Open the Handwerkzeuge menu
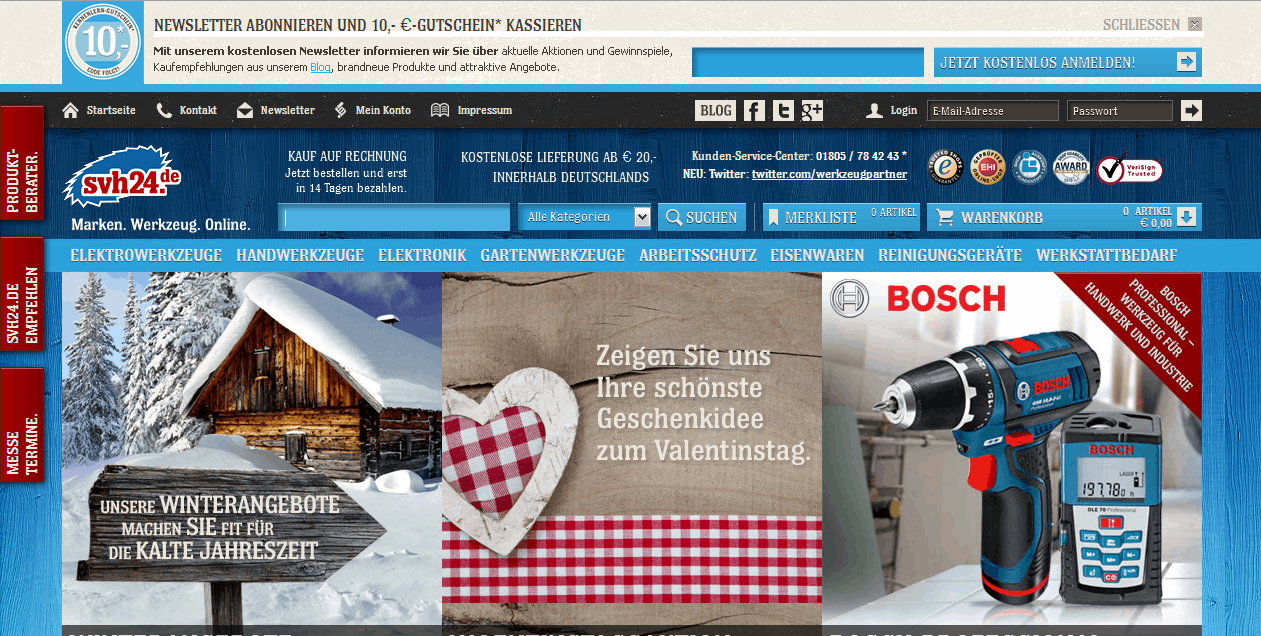Image resolution: width=1261 pixels, height=636 pixels. 300,255
